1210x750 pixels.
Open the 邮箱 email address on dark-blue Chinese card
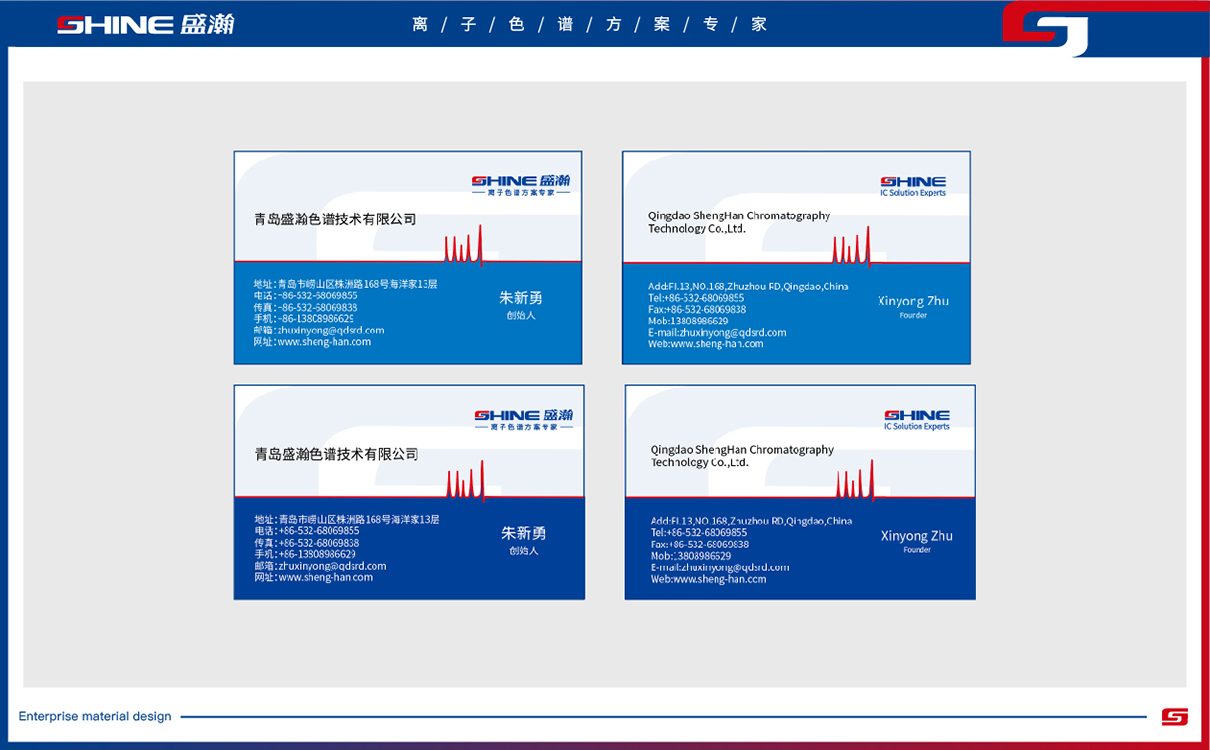point(320,566)
